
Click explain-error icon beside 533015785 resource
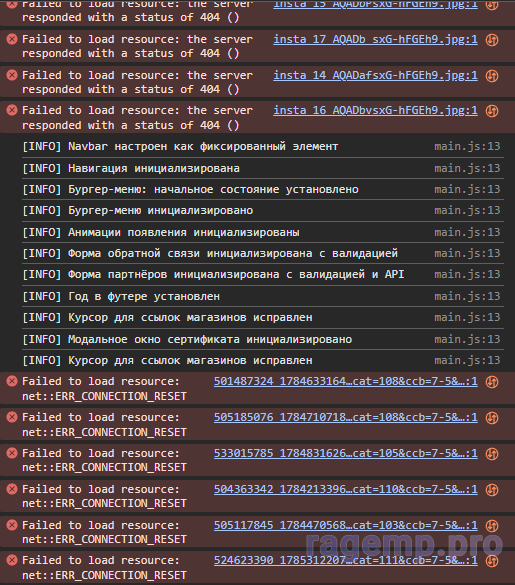pos(492,454)
